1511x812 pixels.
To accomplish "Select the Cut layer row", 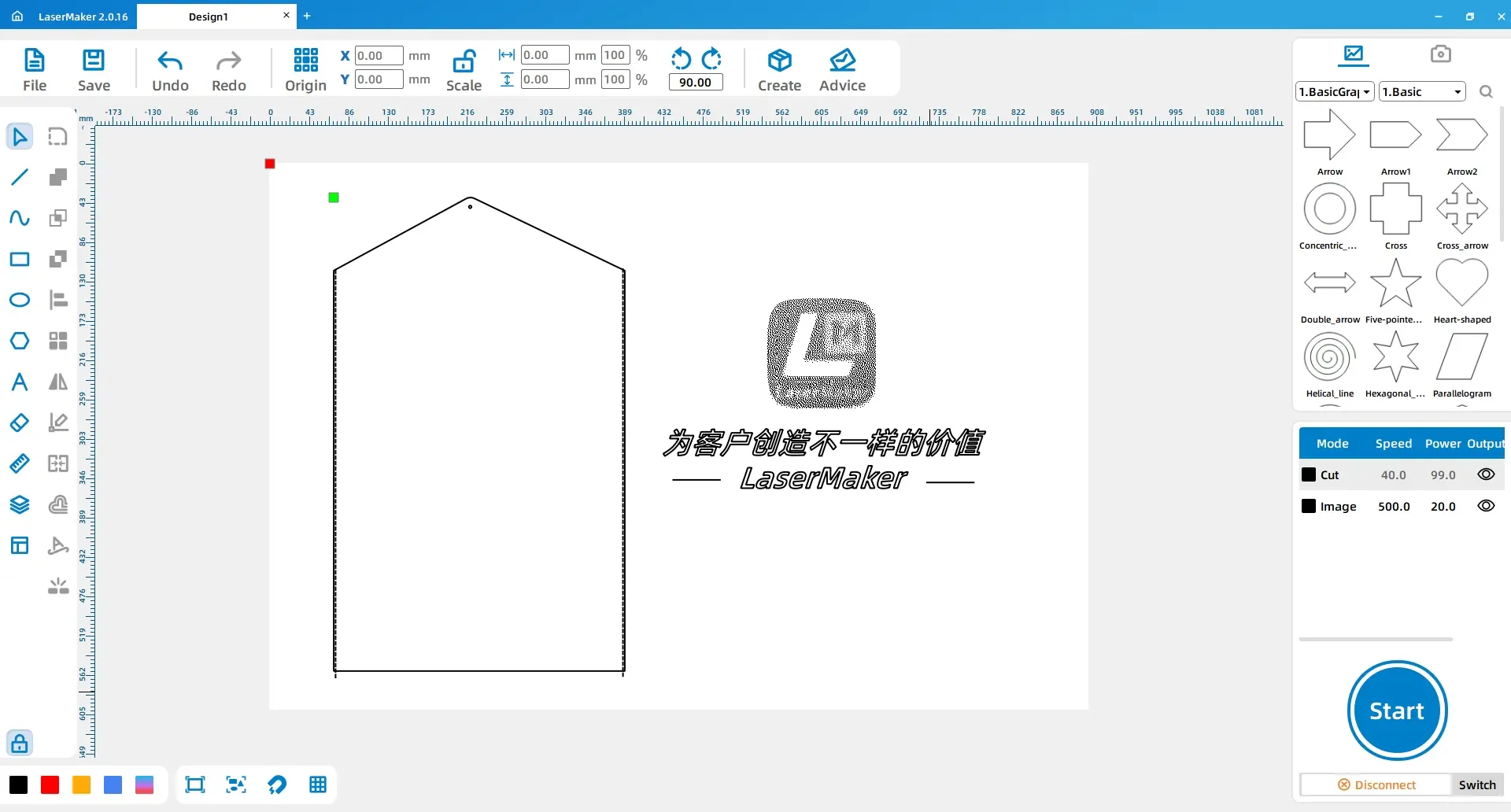I will pyautogui.click(x=1402, y=474).
